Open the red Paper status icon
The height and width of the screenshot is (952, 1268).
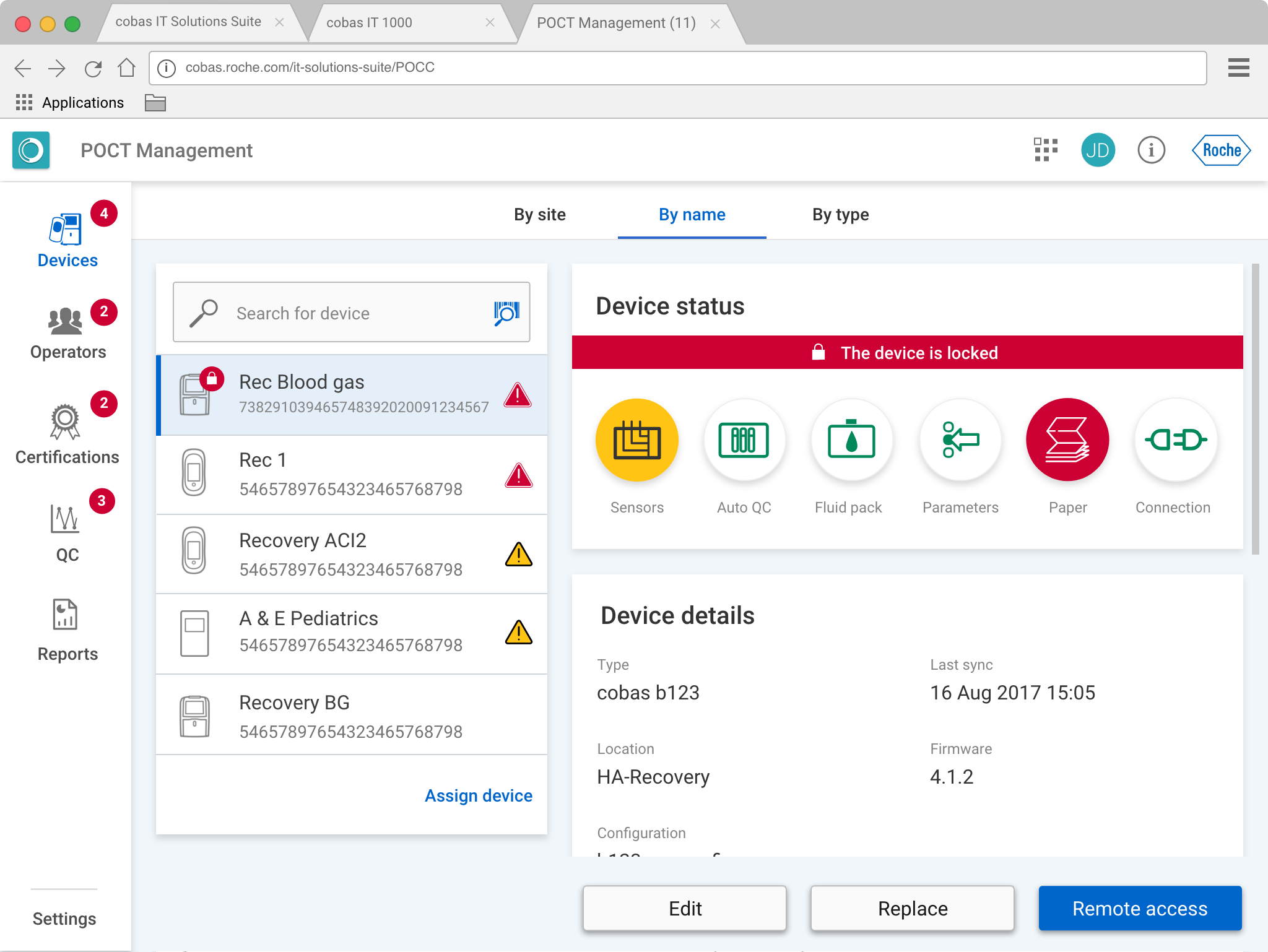(x=1067, y=440)
